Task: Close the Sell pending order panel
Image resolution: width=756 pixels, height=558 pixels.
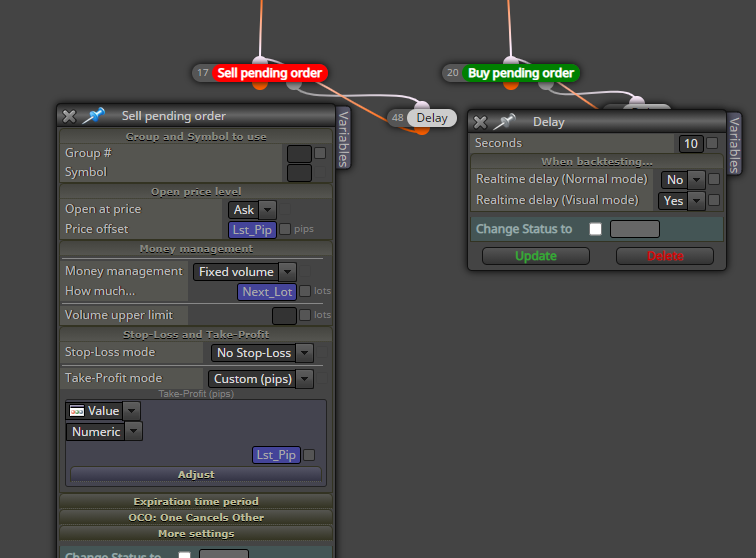Action: pyautogui.click(x=69, y=116)
